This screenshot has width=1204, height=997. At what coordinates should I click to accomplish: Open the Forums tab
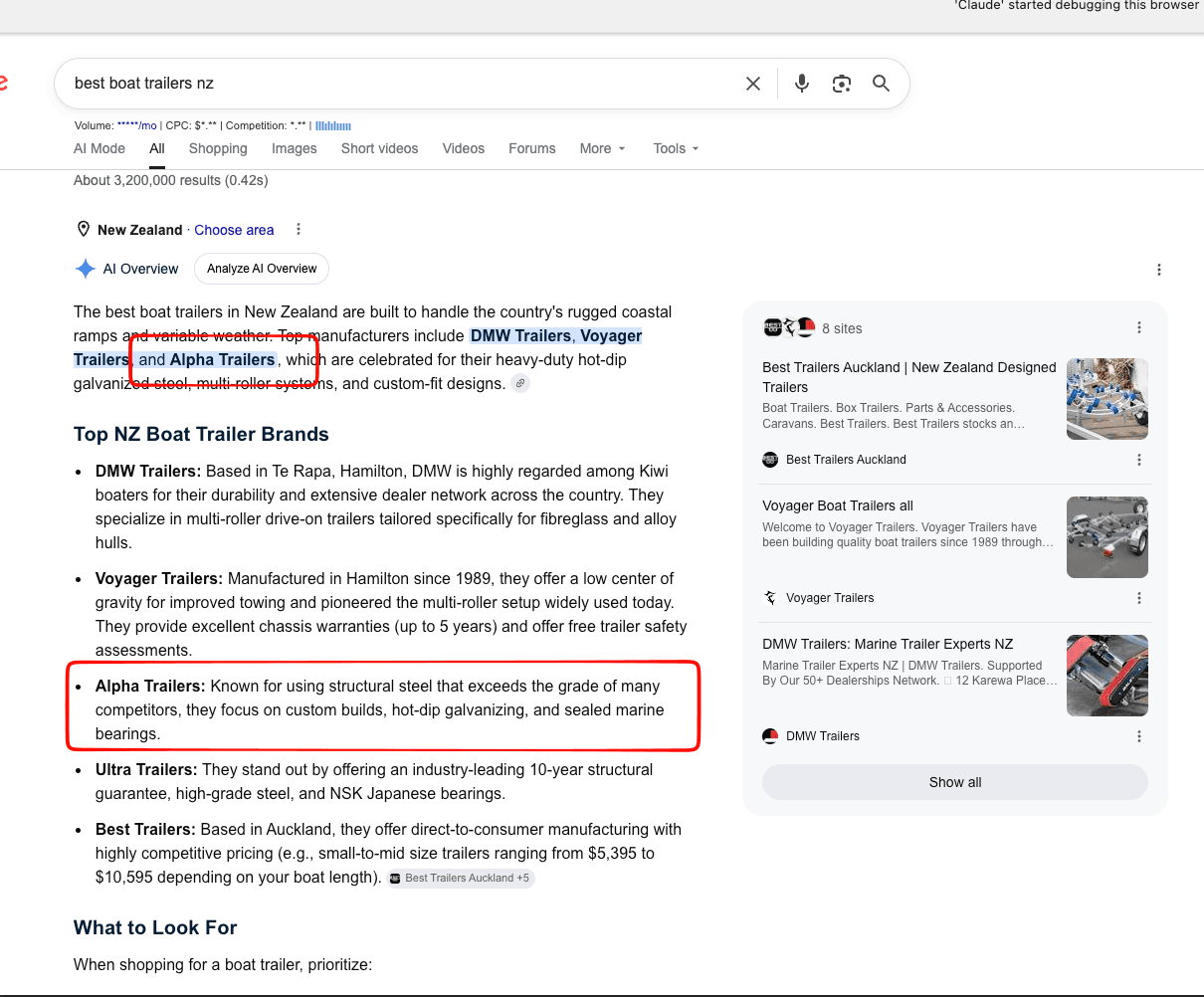click(532, 148)
